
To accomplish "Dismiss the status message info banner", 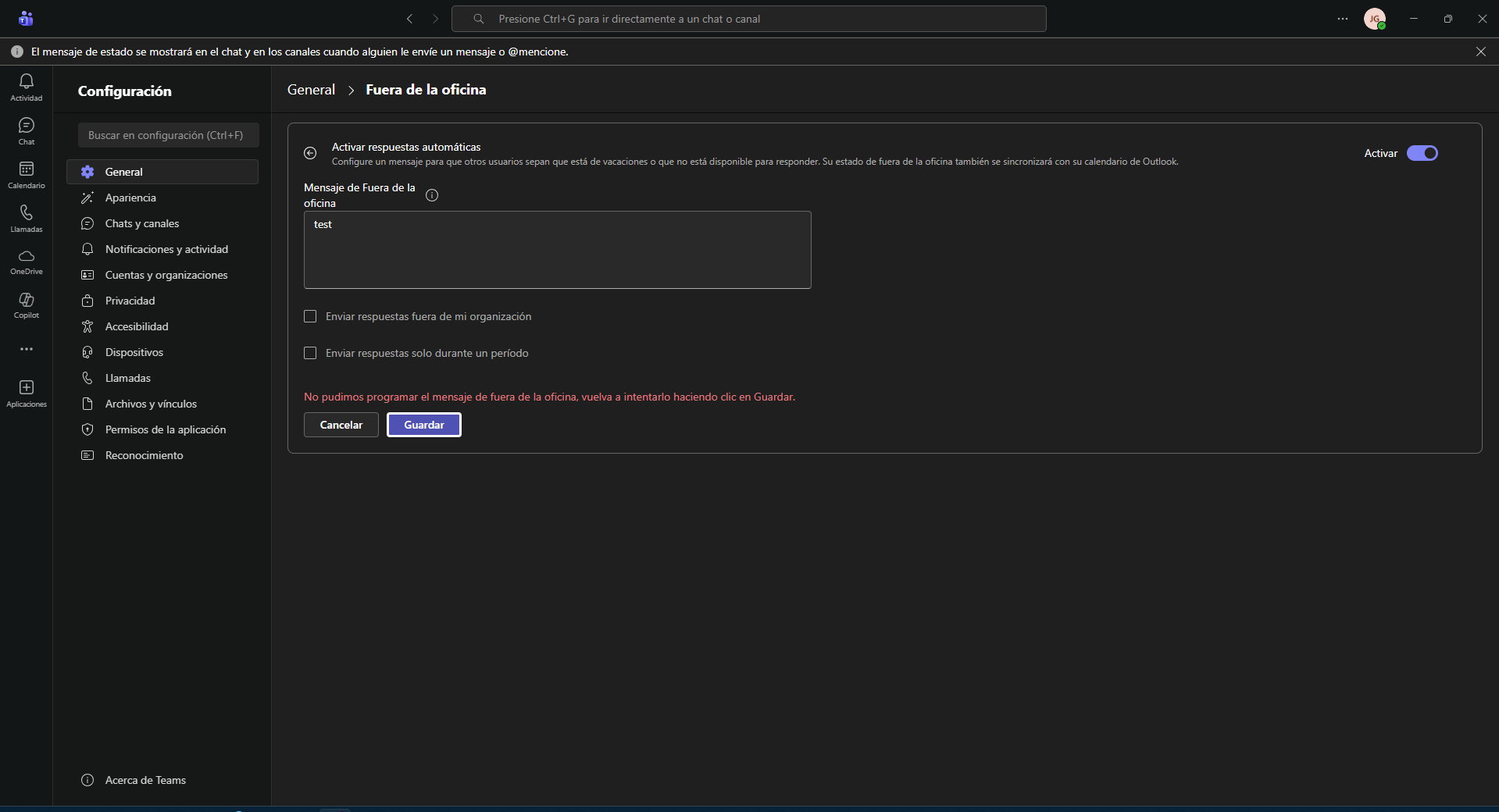I will (1481, 52).
